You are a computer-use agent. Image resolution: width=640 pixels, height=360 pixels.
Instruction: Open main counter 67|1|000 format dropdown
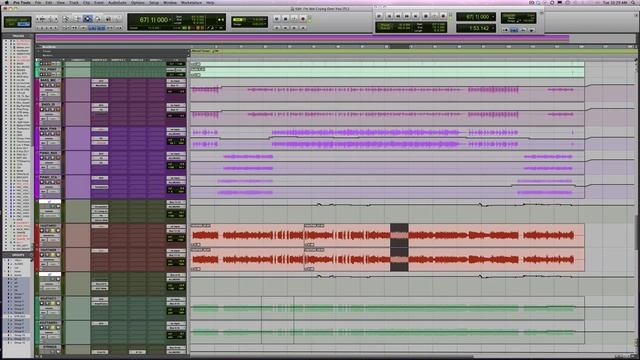(x=171, y=19)
